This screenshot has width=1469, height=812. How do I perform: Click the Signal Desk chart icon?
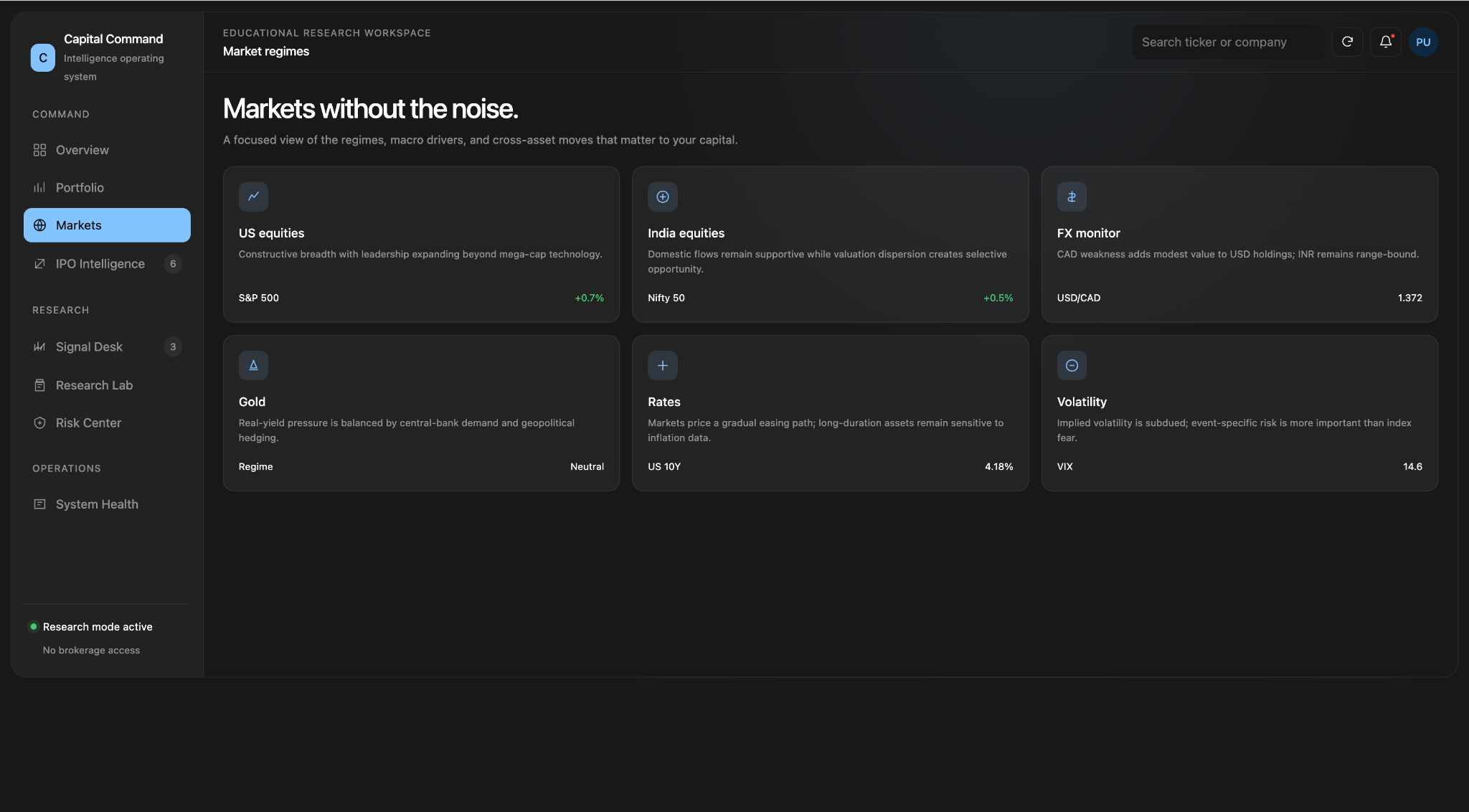click(39, 346)
